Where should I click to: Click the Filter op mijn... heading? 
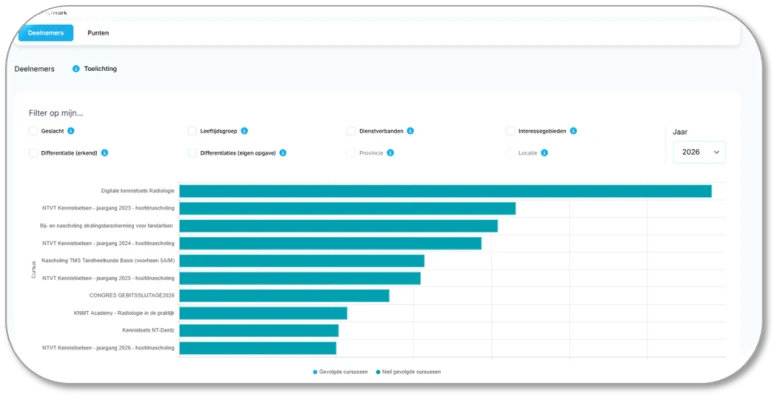click(x=56, y=113)
